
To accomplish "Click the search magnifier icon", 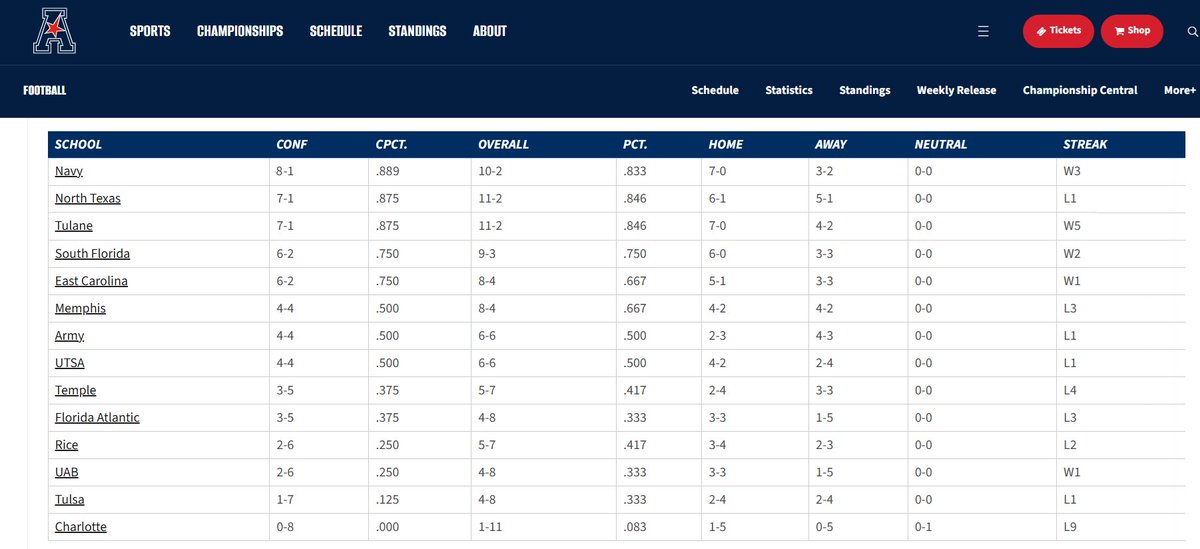I will click(x=1192, y=31).
